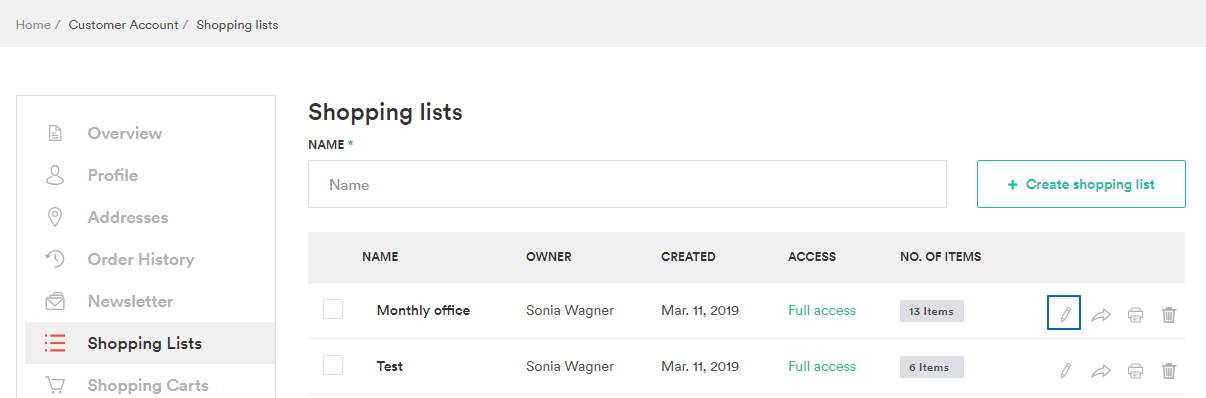The width and height of the screenshot is (1206, 398).
Task: Print the Monthly office shopping list
Action: point(1136,315)
